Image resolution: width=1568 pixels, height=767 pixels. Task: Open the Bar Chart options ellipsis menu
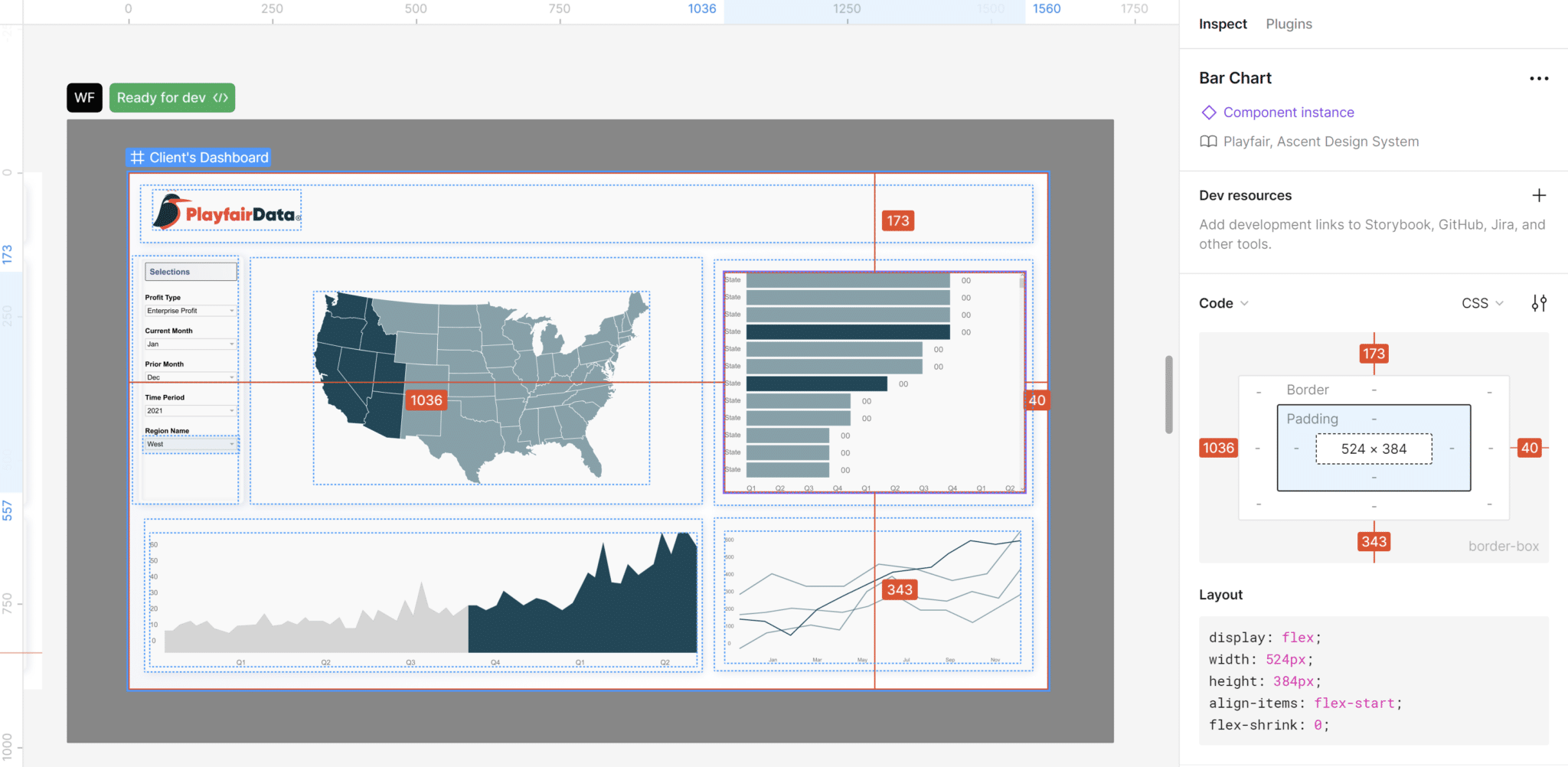point(1539,77)
